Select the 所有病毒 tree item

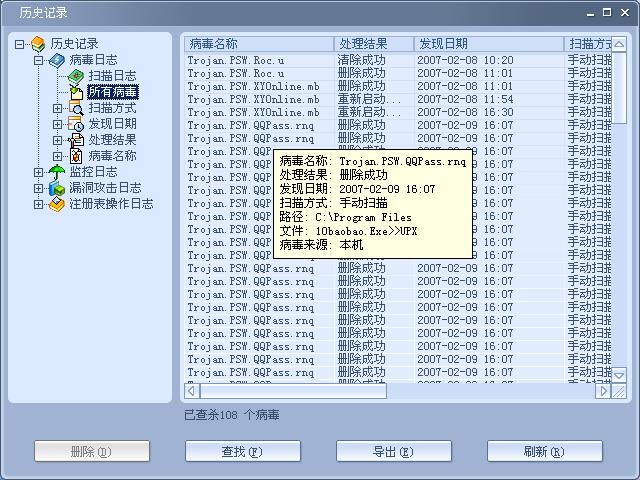(113, 92)
